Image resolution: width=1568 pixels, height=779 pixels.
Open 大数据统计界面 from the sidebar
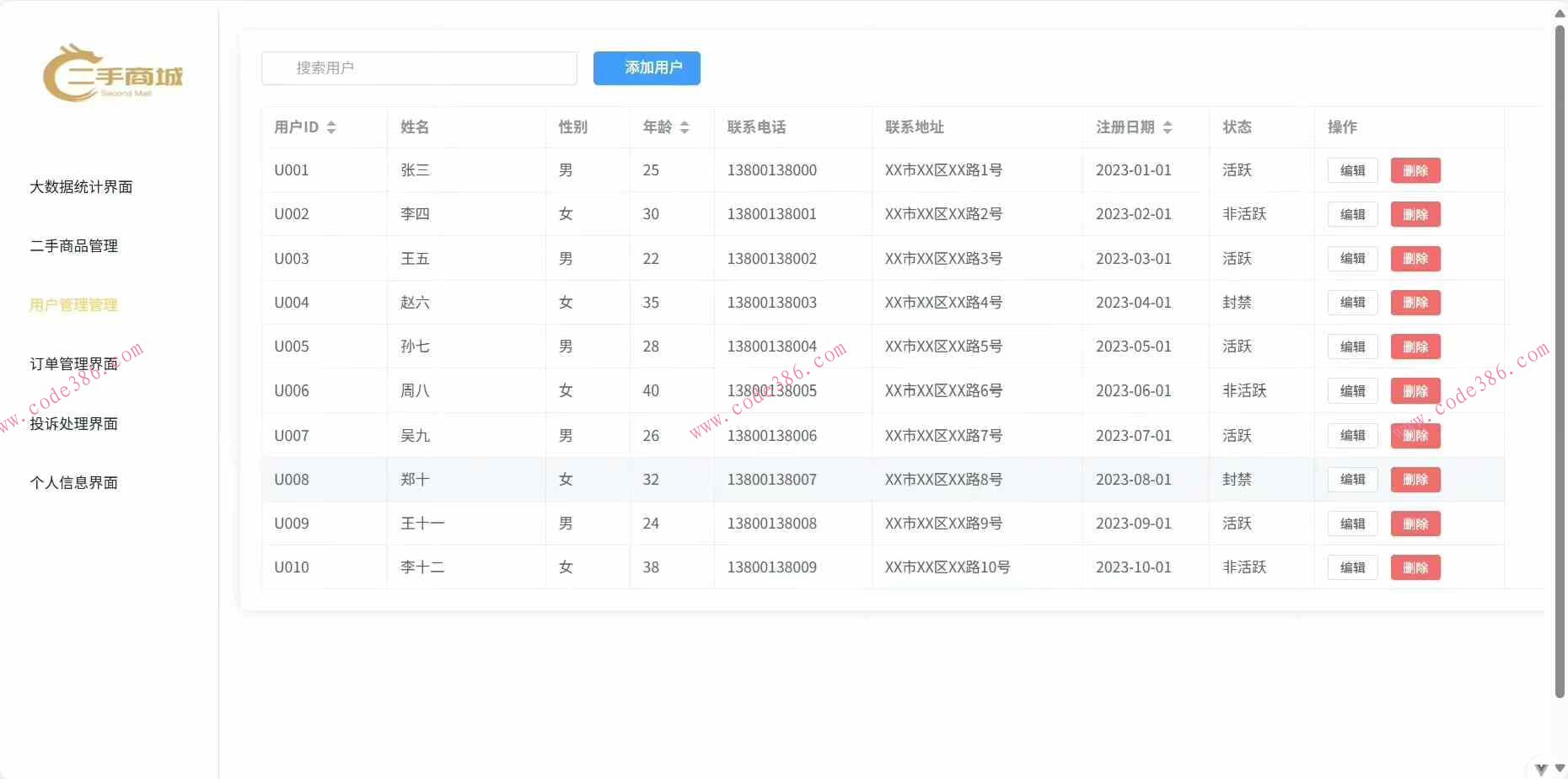coord(81,186)
